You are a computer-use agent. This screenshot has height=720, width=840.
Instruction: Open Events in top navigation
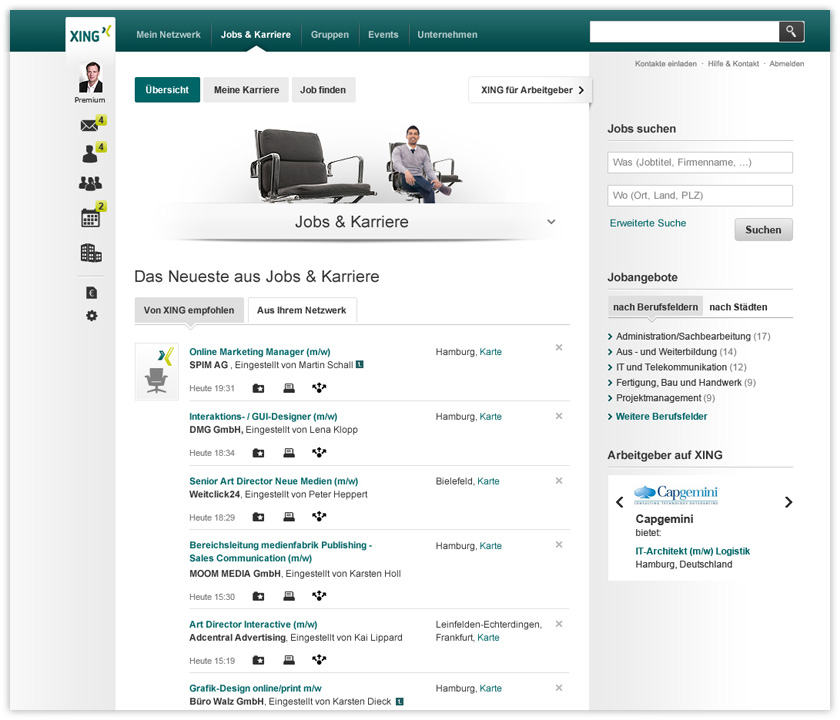pyautogui.click(x=383, y=34)
